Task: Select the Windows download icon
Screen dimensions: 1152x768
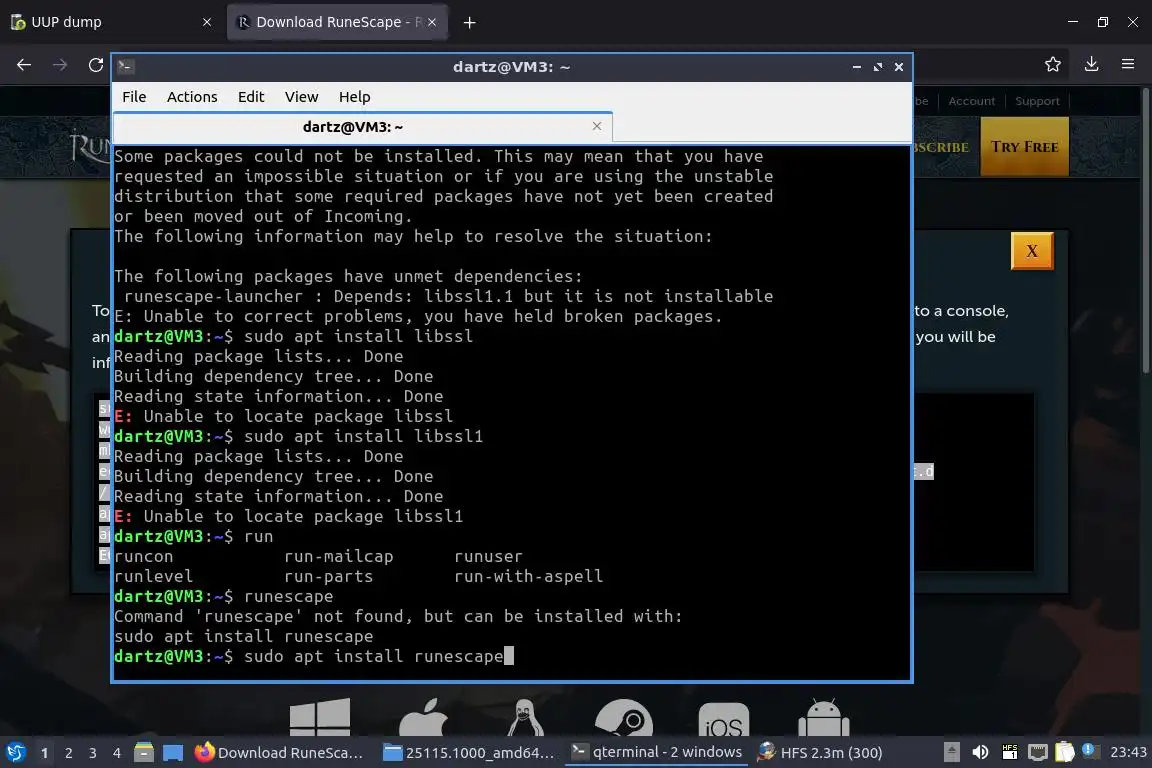Action: click(320, 717)
